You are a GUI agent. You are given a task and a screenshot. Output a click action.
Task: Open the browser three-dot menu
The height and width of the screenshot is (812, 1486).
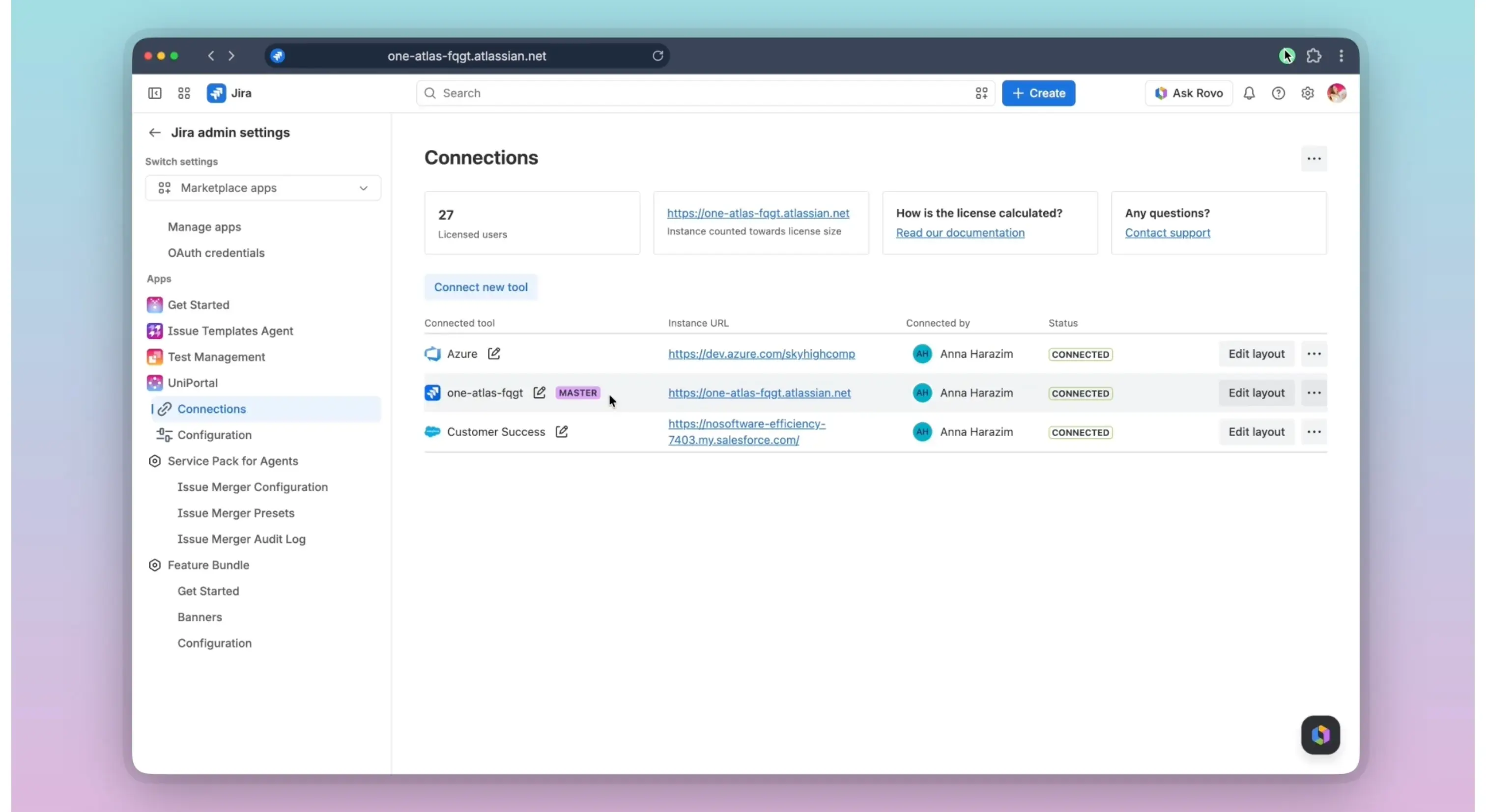click(1341, 56)
